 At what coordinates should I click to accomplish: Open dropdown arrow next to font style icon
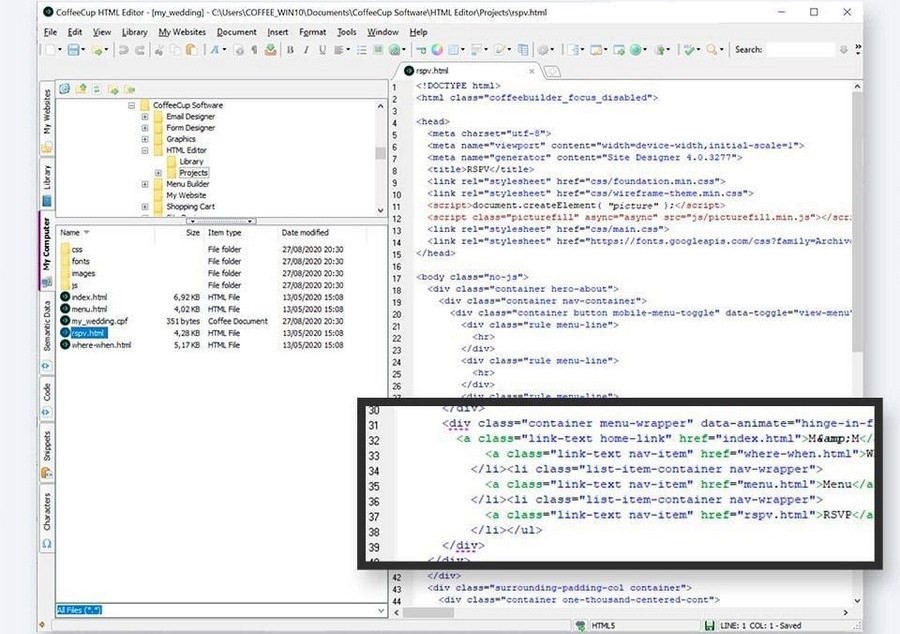point(224,50)
